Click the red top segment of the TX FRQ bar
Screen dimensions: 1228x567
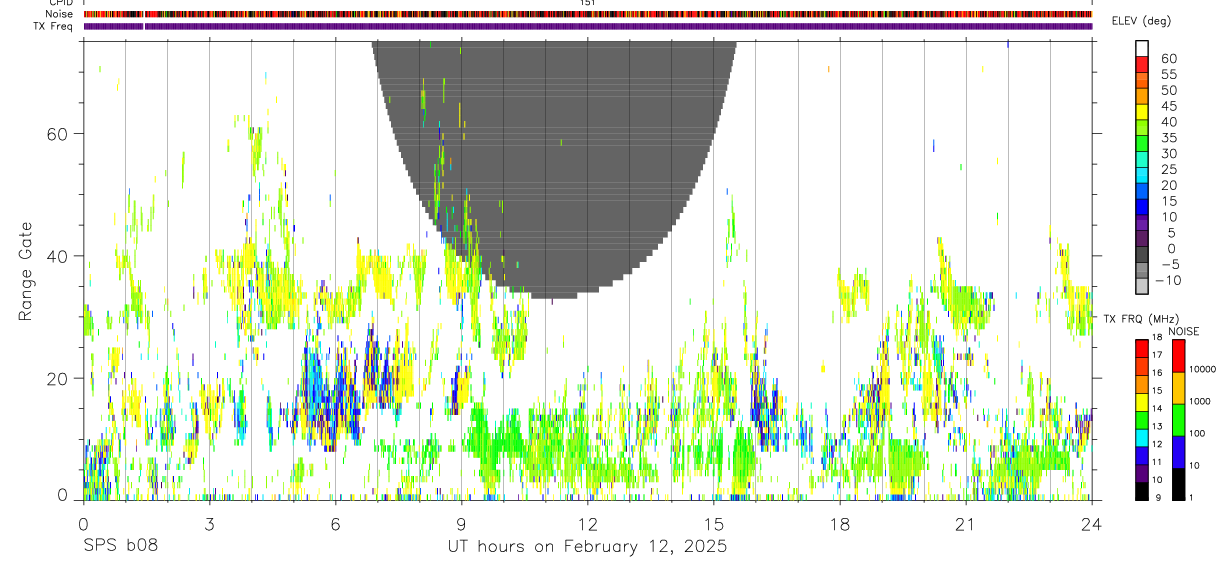click(x=1141, y=348)
